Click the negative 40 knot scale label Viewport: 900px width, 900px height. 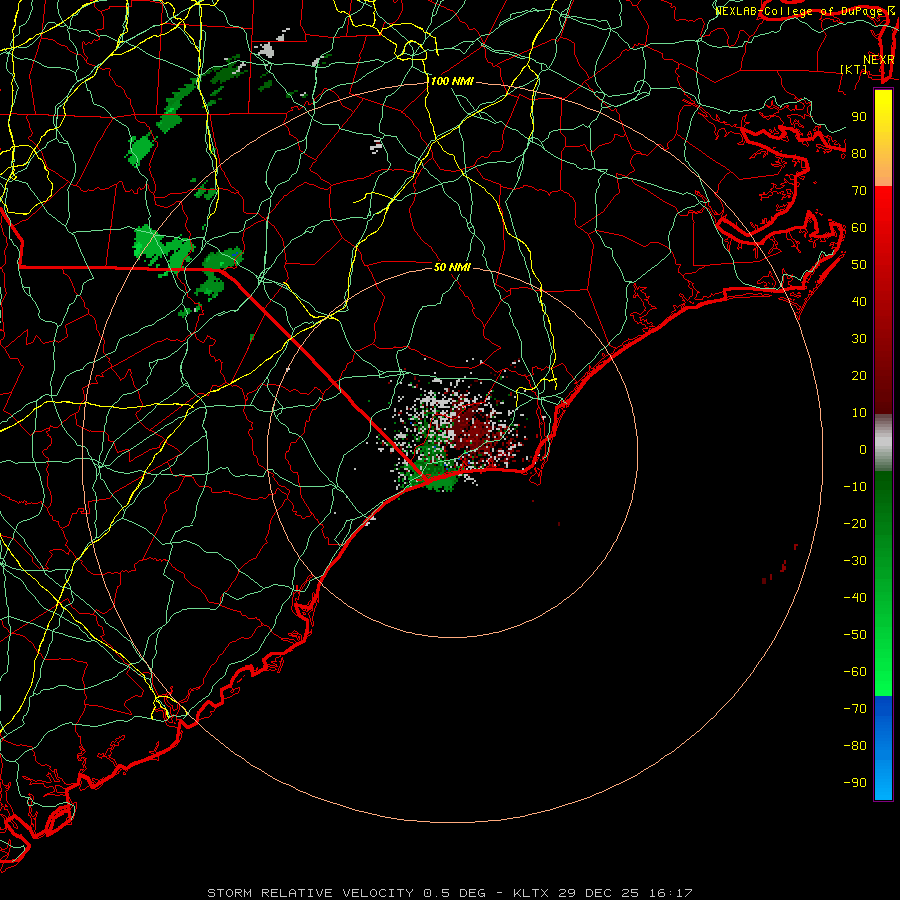pos(855,598)
